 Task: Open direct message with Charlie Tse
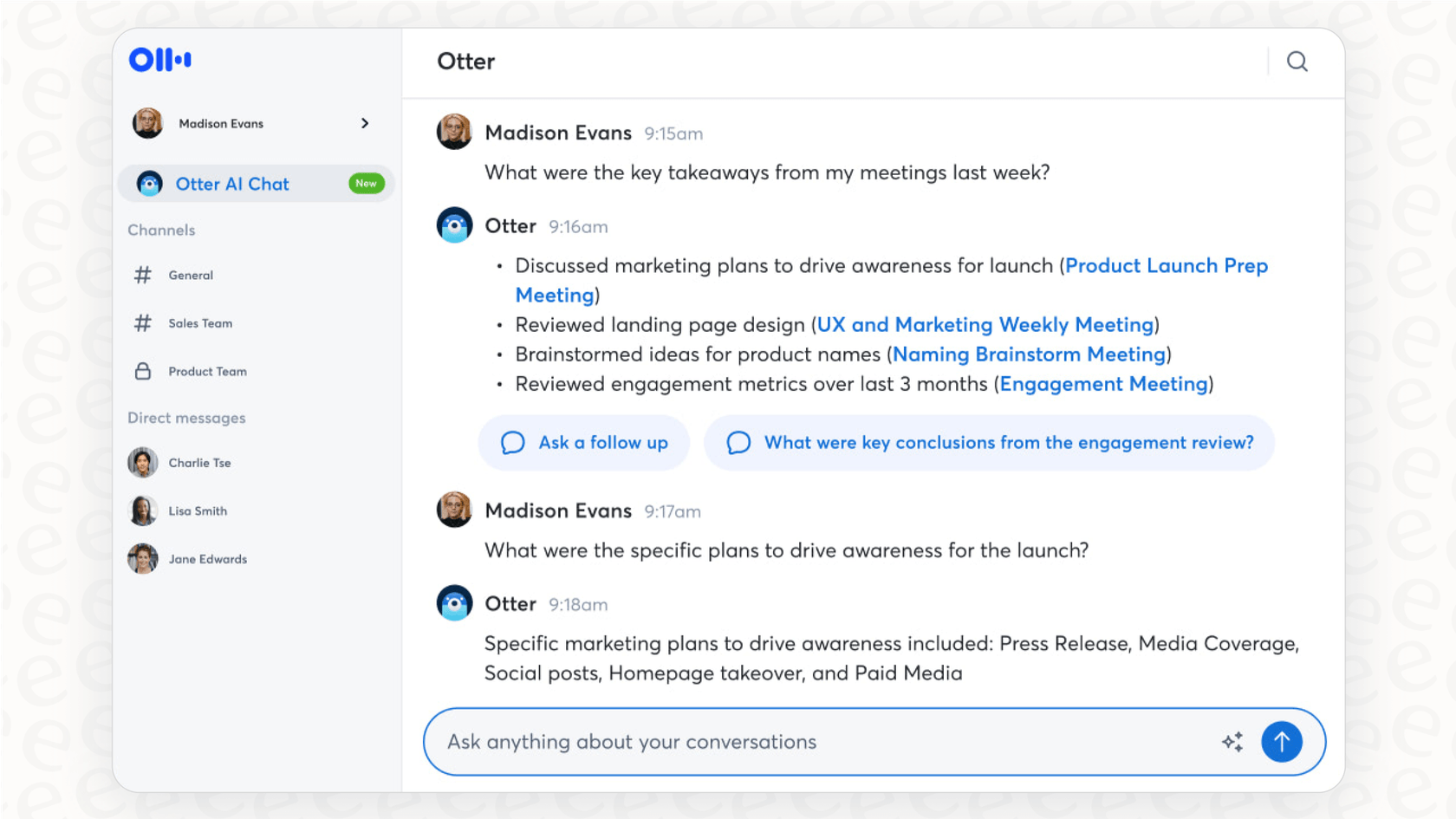pos(142,462)
